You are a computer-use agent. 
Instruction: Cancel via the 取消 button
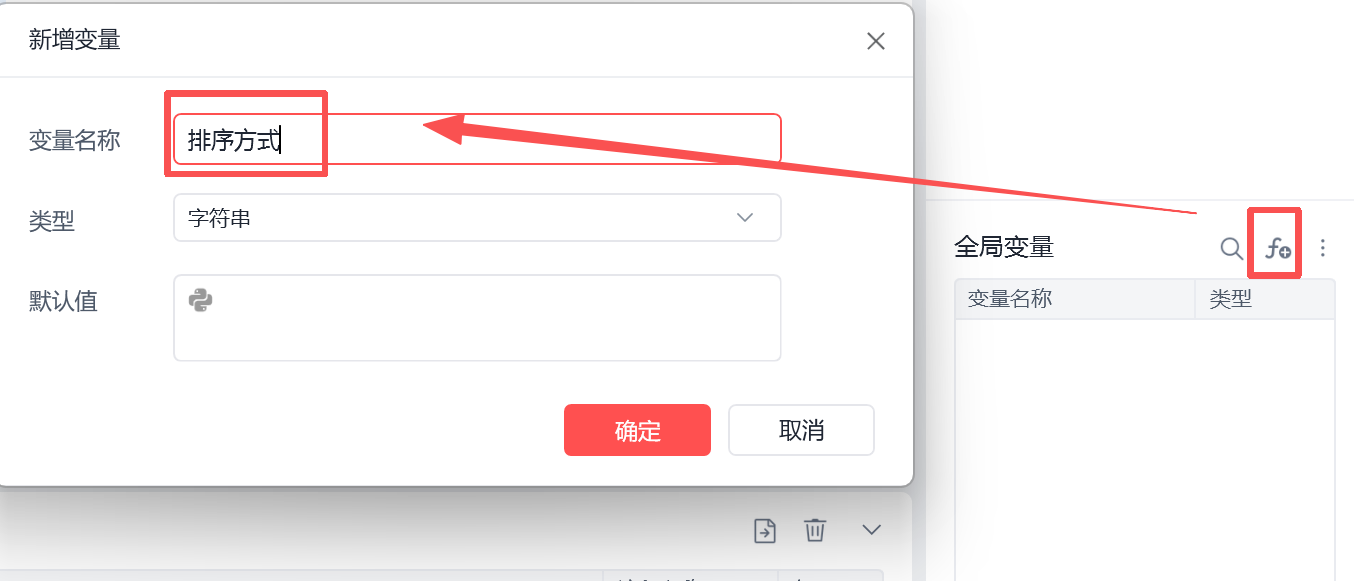coord(801,430)
